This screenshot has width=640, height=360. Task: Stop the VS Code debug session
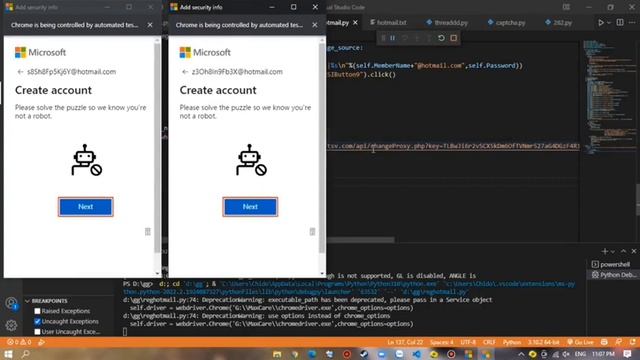pos(453,38)
